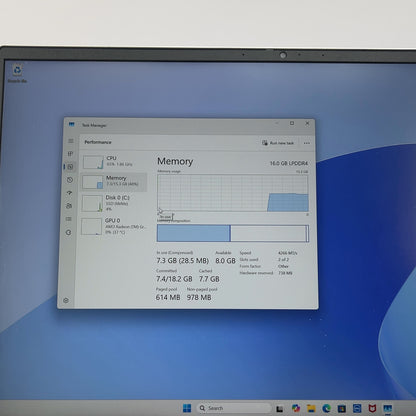Screen dimensions: 416x416
Task: Open the Recycle Bin desktop icon
Action: (17, 73)
